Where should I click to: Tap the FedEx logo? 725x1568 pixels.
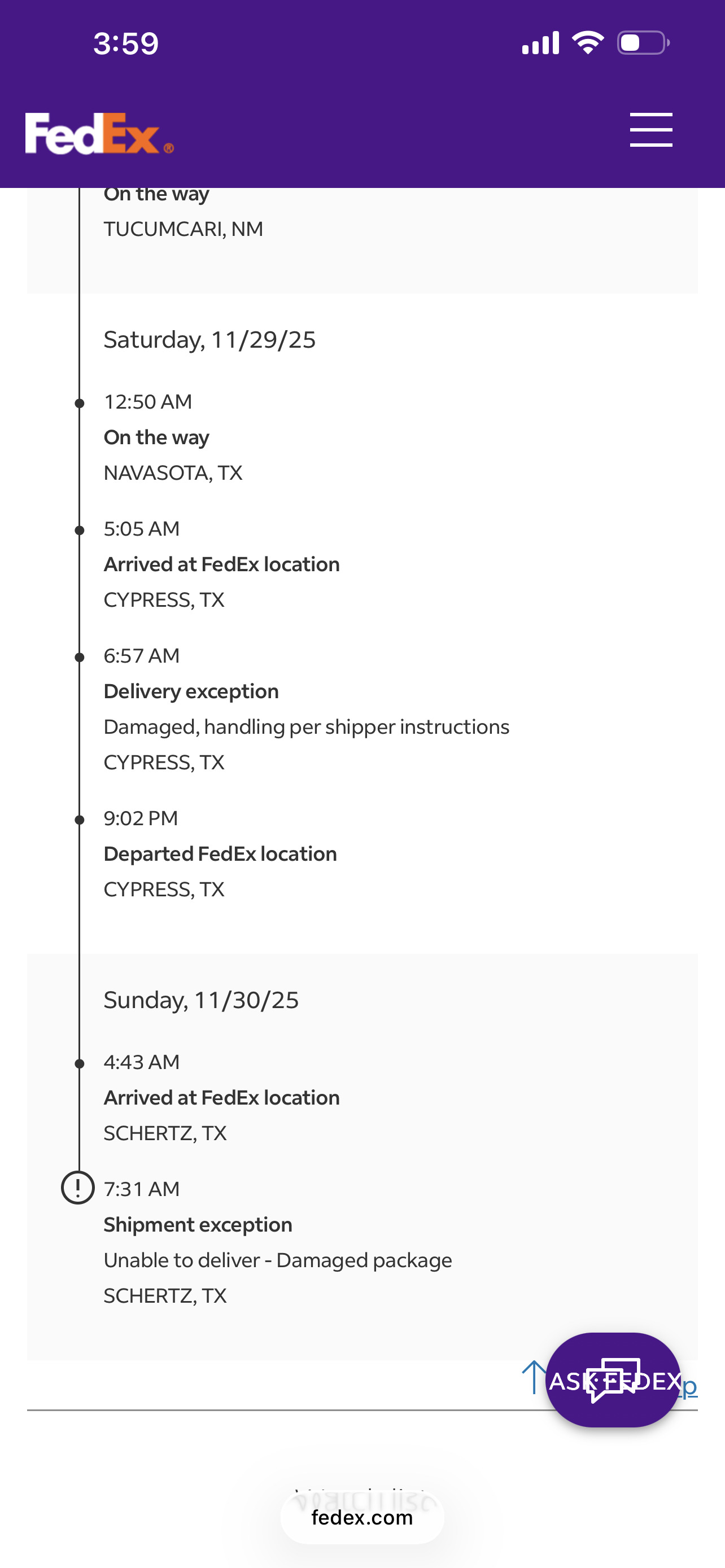[x=99, y=133]
